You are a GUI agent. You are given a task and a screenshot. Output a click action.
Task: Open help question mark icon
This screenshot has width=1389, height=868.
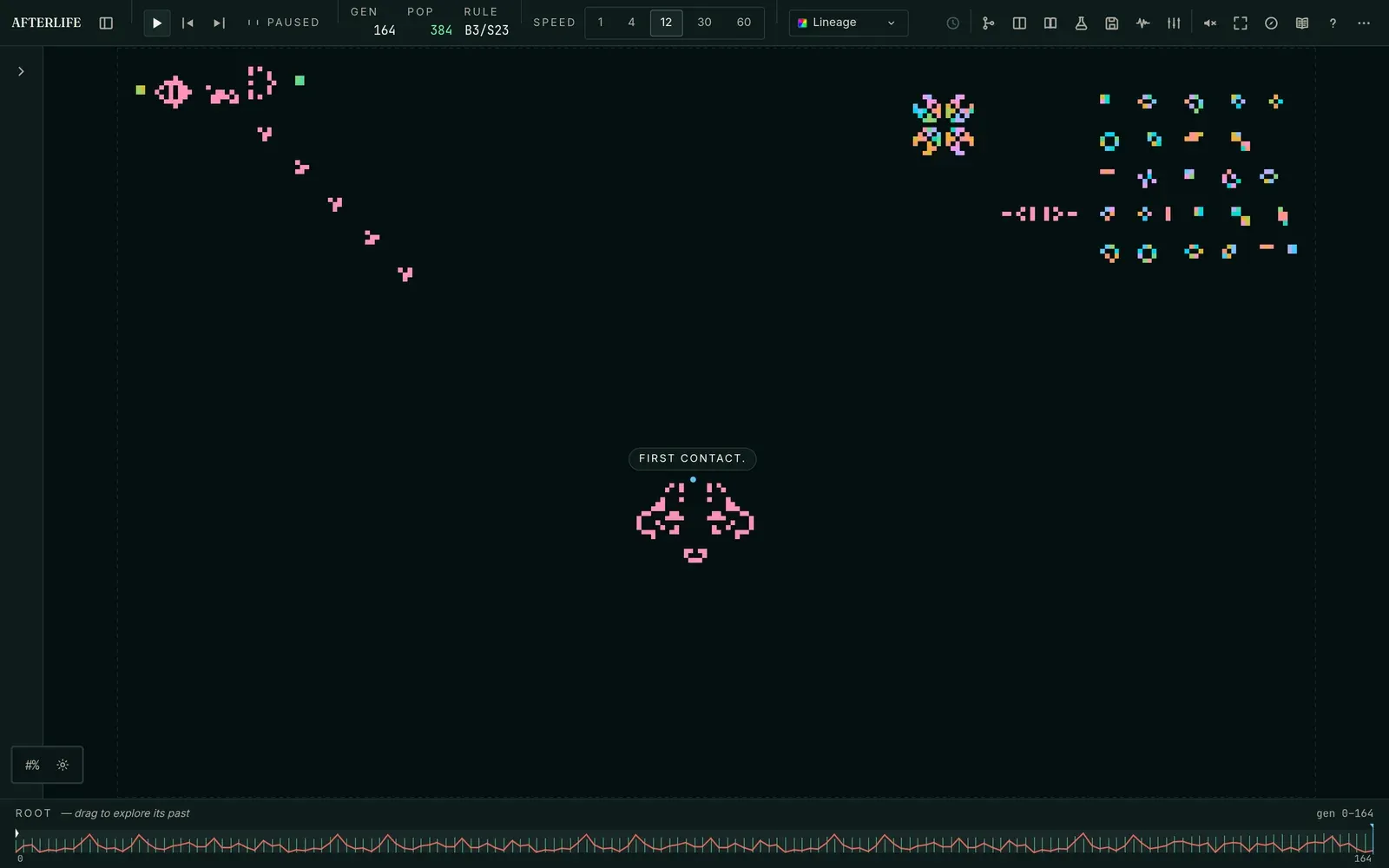coord(1333,23)
